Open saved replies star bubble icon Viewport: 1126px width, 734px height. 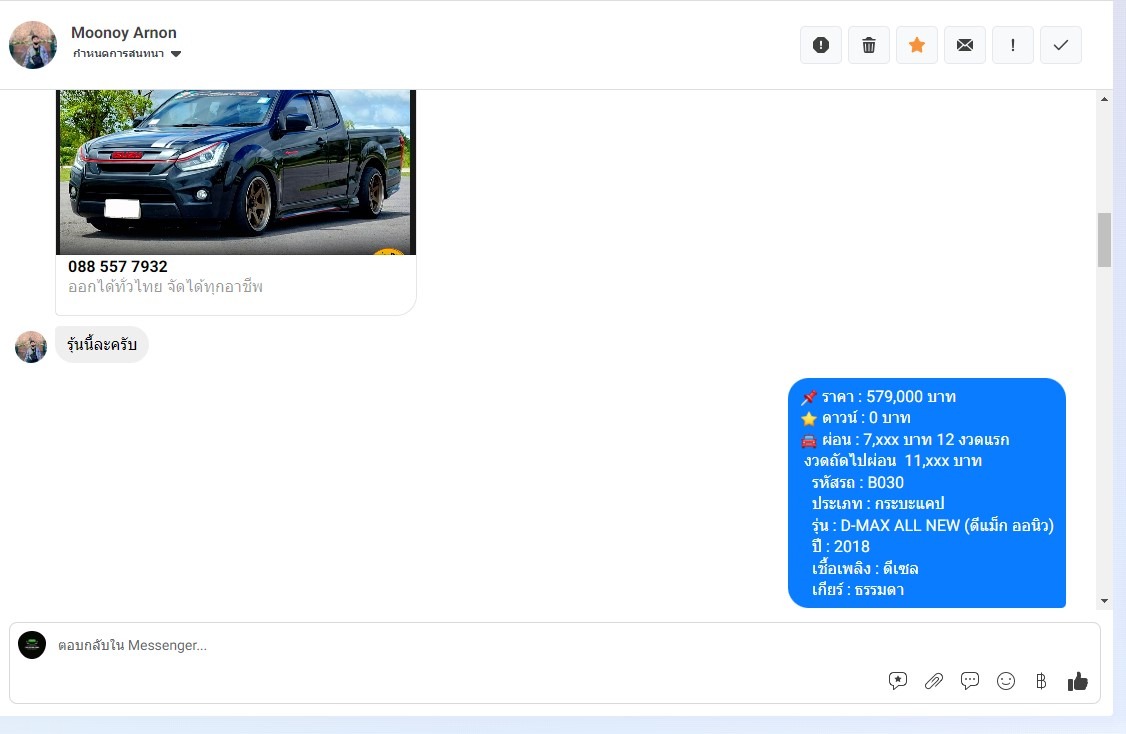pos(898,681)
